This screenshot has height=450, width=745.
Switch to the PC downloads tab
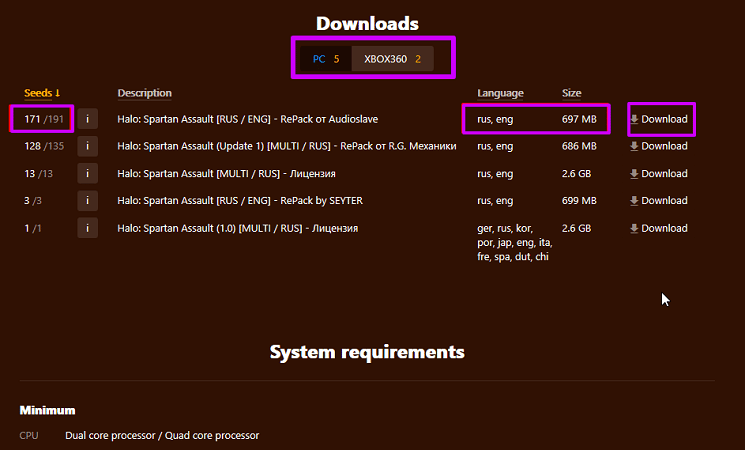(326, 59)
